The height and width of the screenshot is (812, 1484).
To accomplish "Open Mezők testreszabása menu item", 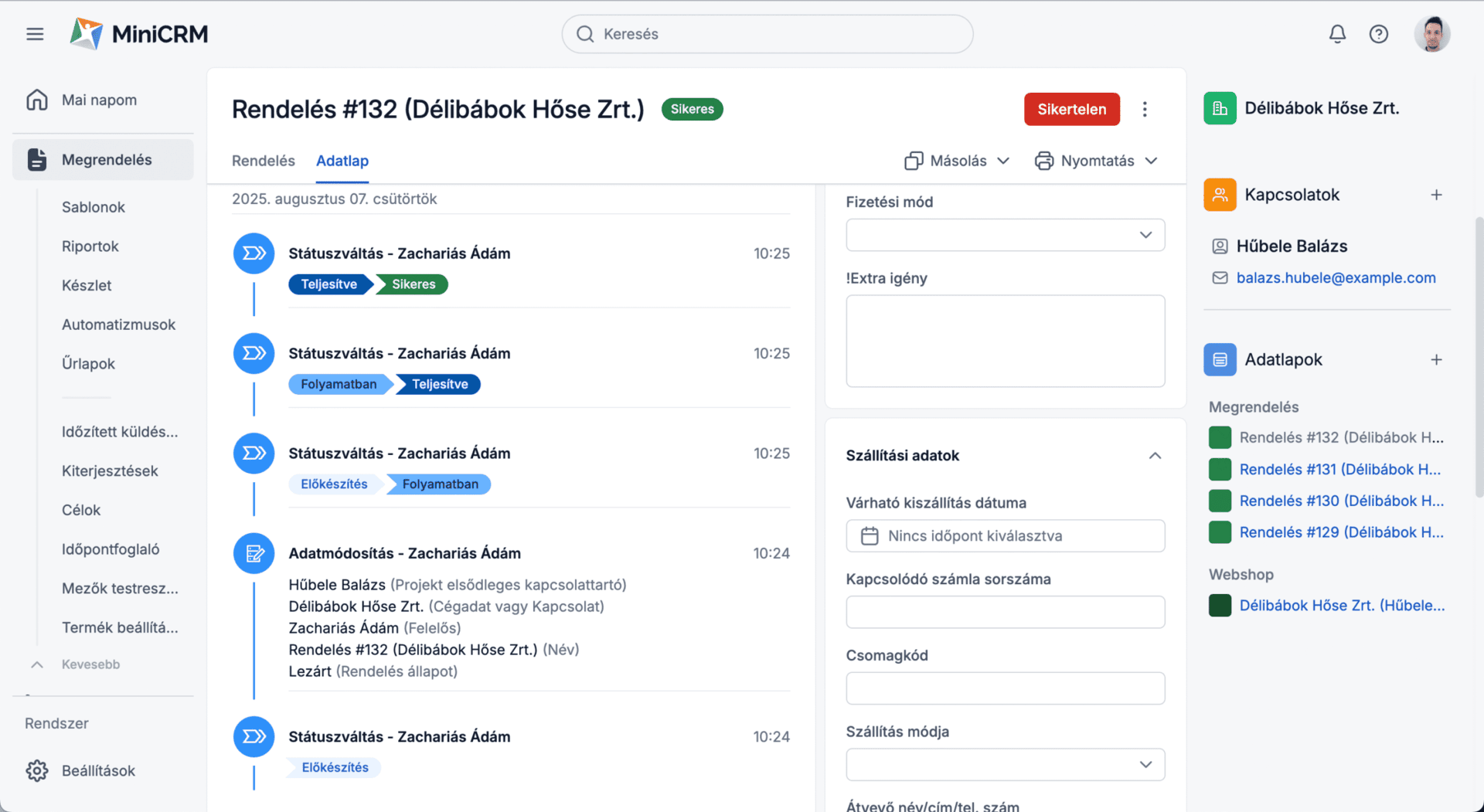I will pos(120,589).
